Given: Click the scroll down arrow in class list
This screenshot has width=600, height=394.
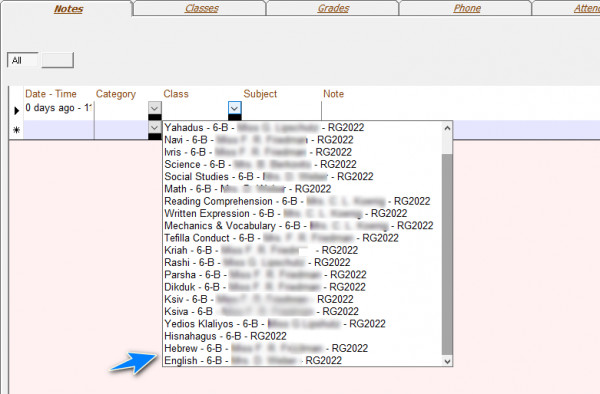Looking at the screenshot, I should tap(447, 361).
